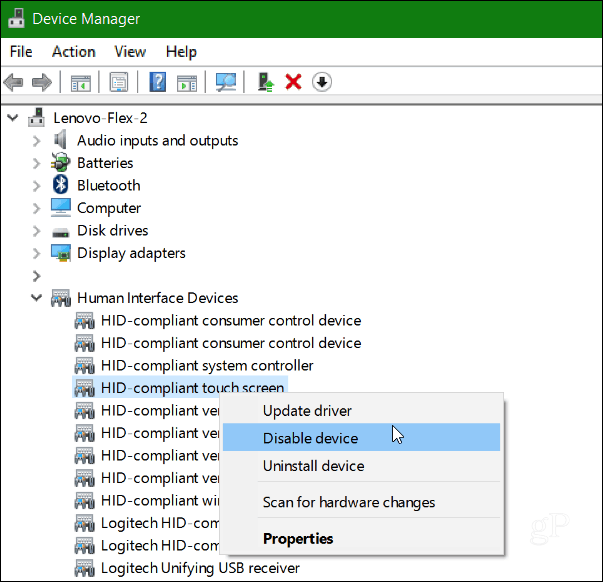Select the Computer label
This screenshot has width=603, height=582.
(109, 208)
